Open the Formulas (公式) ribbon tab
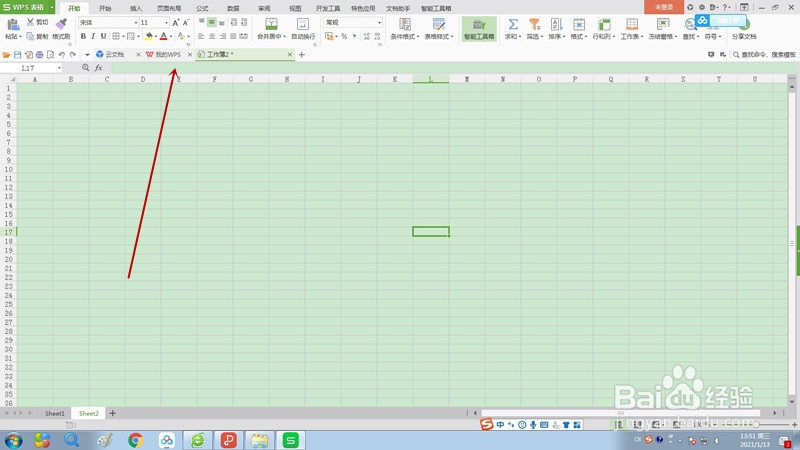This screenshot has width=800, height=450. 203,8
